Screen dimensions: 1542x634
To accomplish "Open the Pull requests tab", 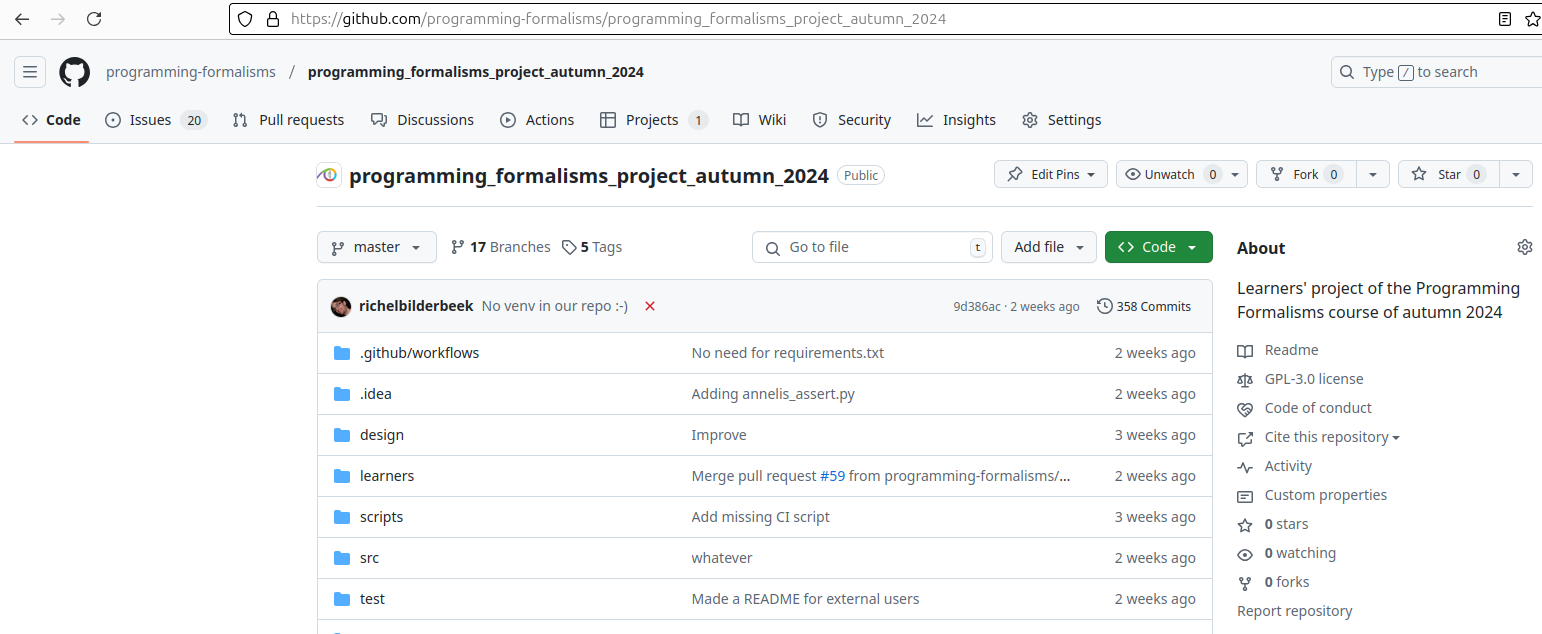I will pyautogui.click(x=288, y=120).
